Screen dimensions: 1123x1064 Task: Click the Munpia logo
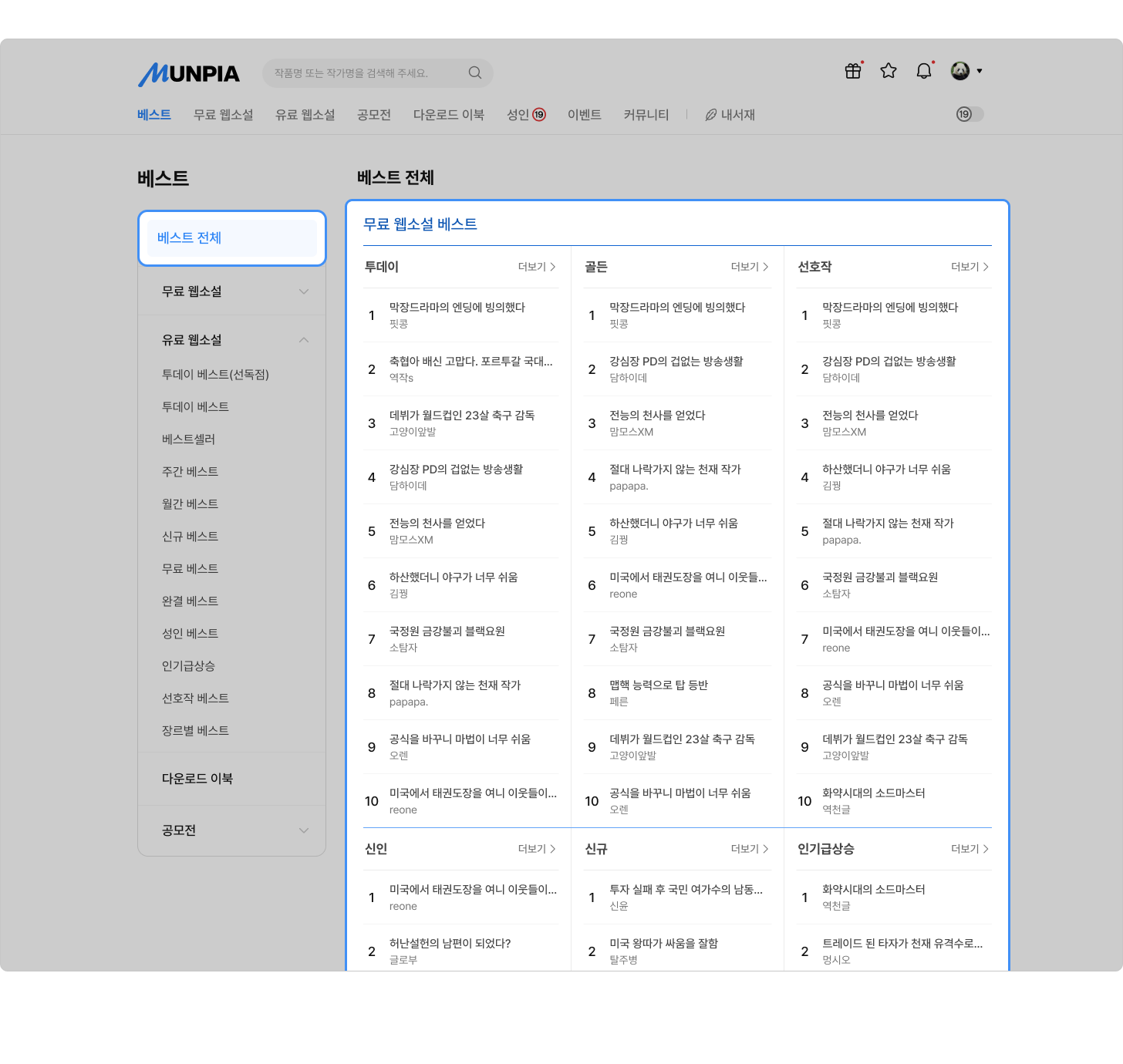click(x=189, y=74)
